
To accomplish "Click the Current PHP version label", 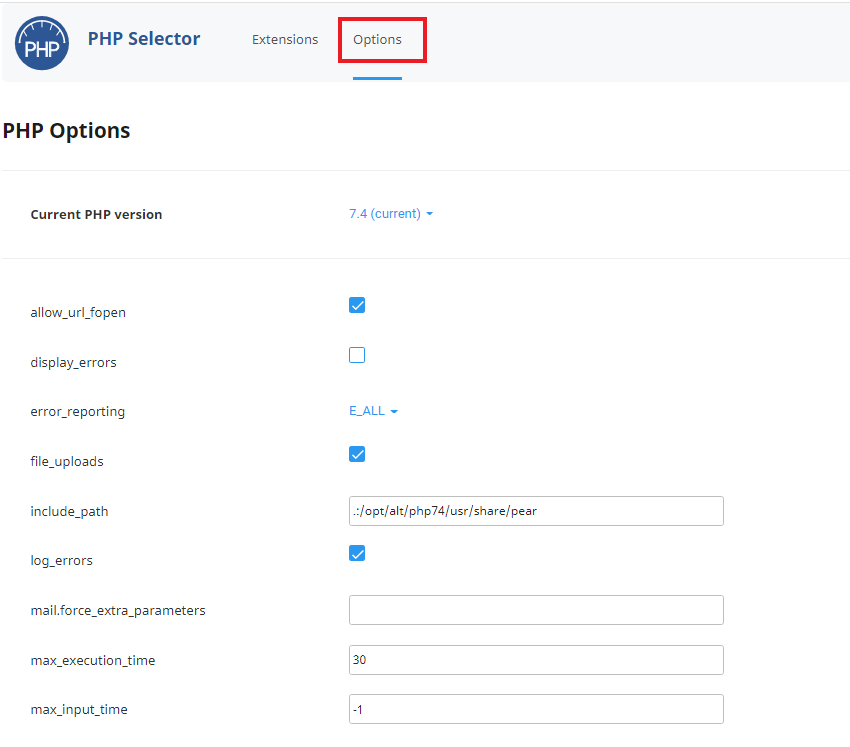I will point(96,214).
